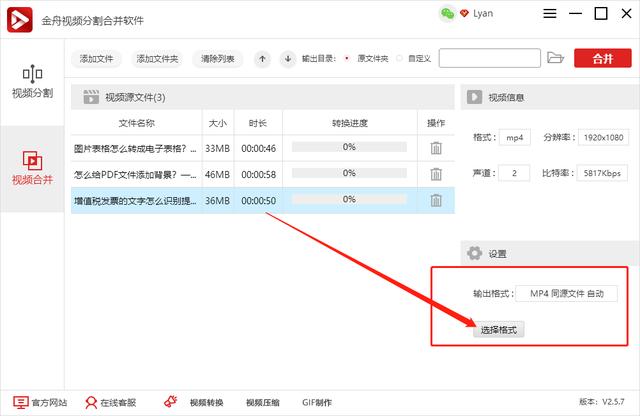The height and width of the screenshot is (416, 640).
Task: Click the 时长 duration column header
Action: pos(258,123)
